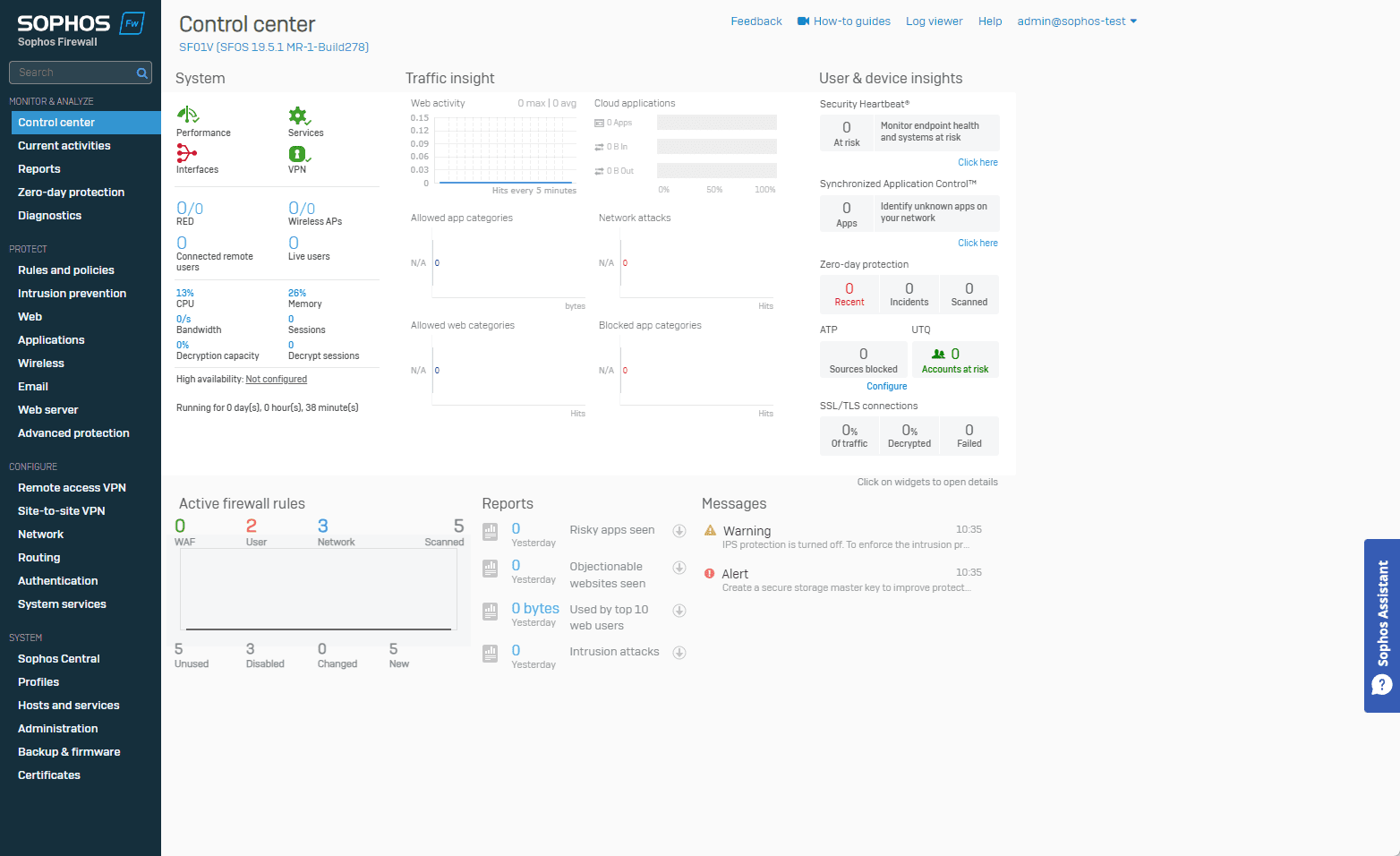This screenshot has height=856, width=1400.
Task: Open Current activities in the sidebar
Action: pos(64,146)
